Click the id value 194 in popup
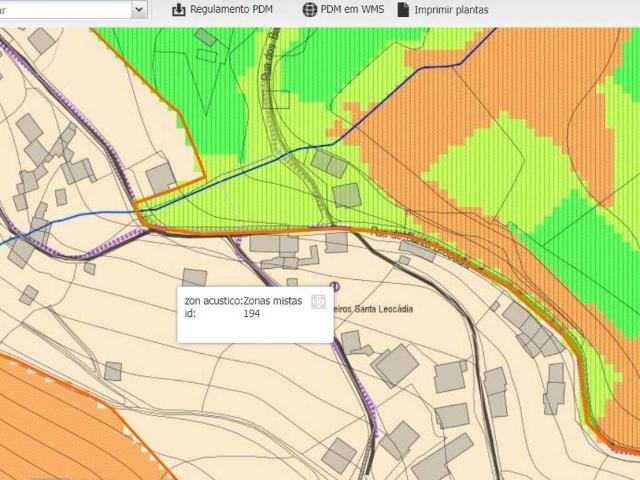This screenshot has height=480, width=640. coord(253,313)
